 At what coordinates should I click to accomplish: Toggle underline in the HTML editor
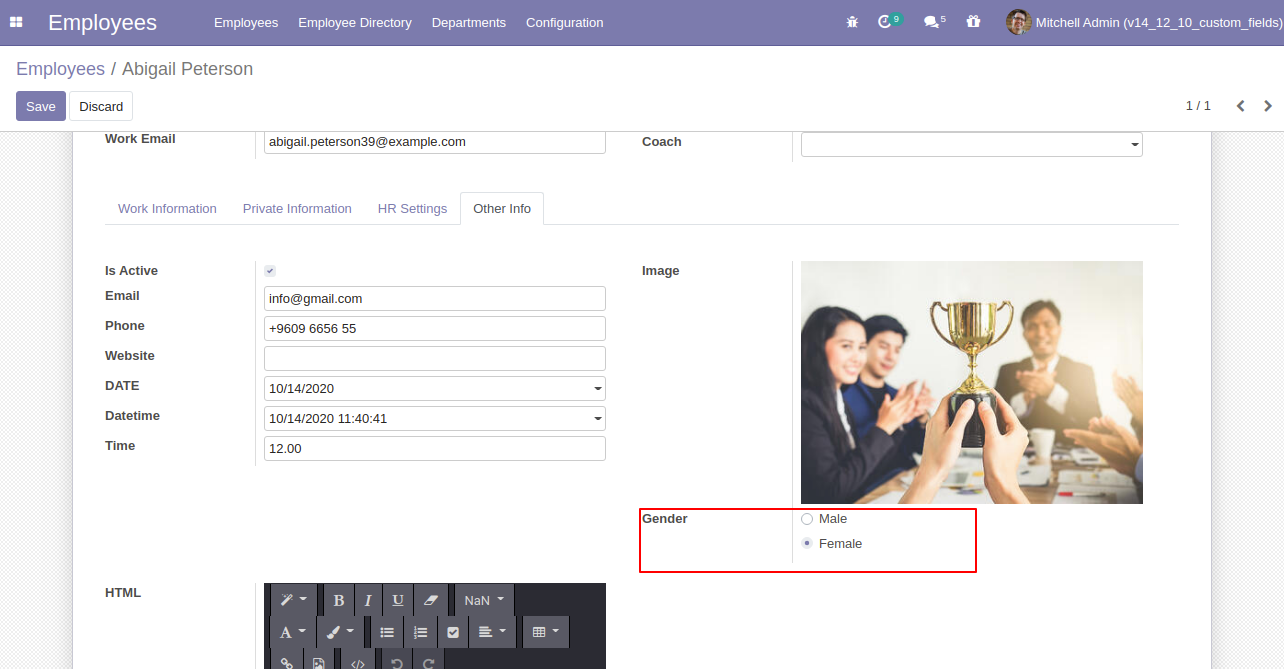(x=398, y=600)
